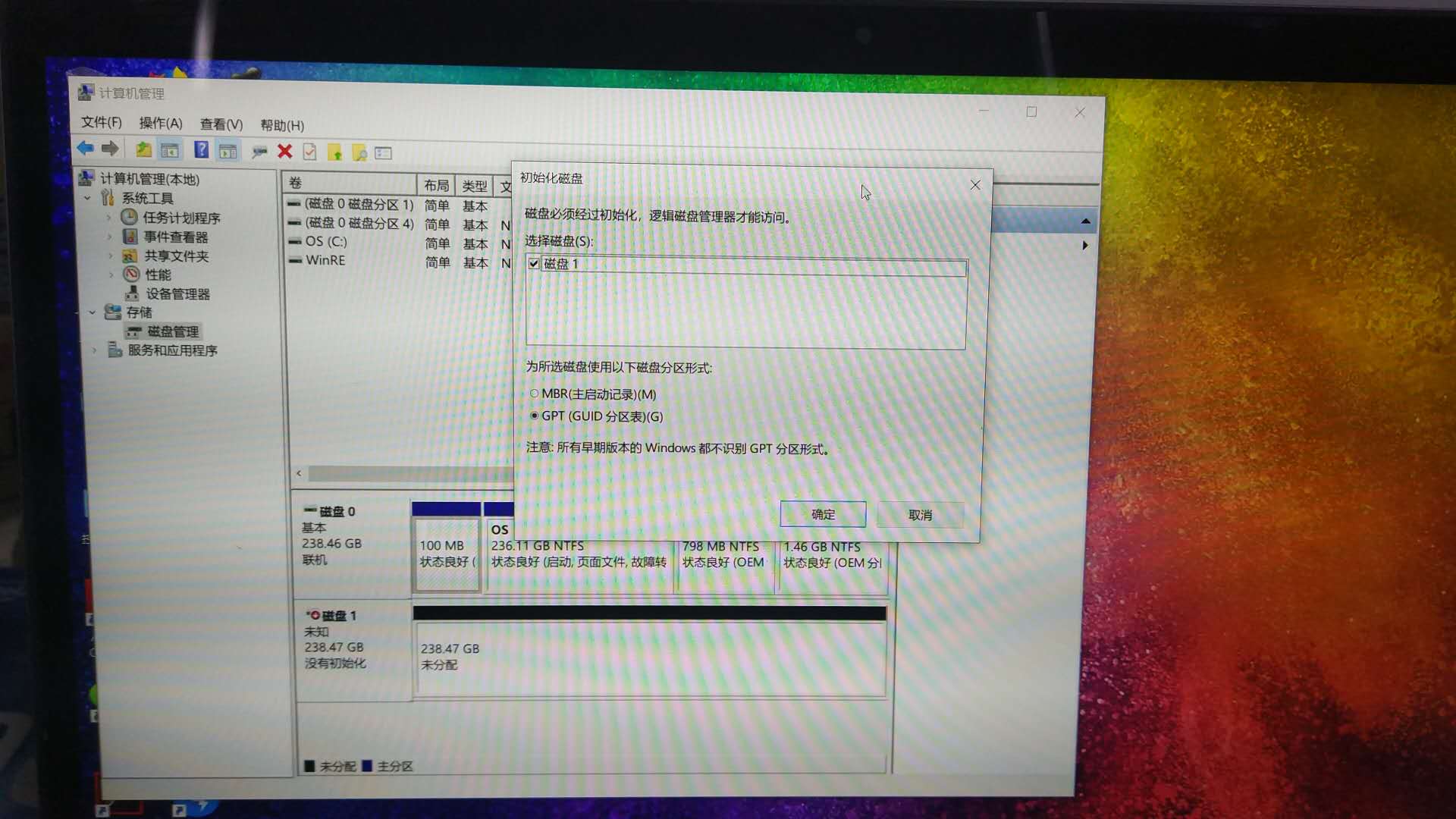This screenshot has width=1456, height=819.
Task: Click the blue Back arrow in toolbar
Action: point(85,149)
